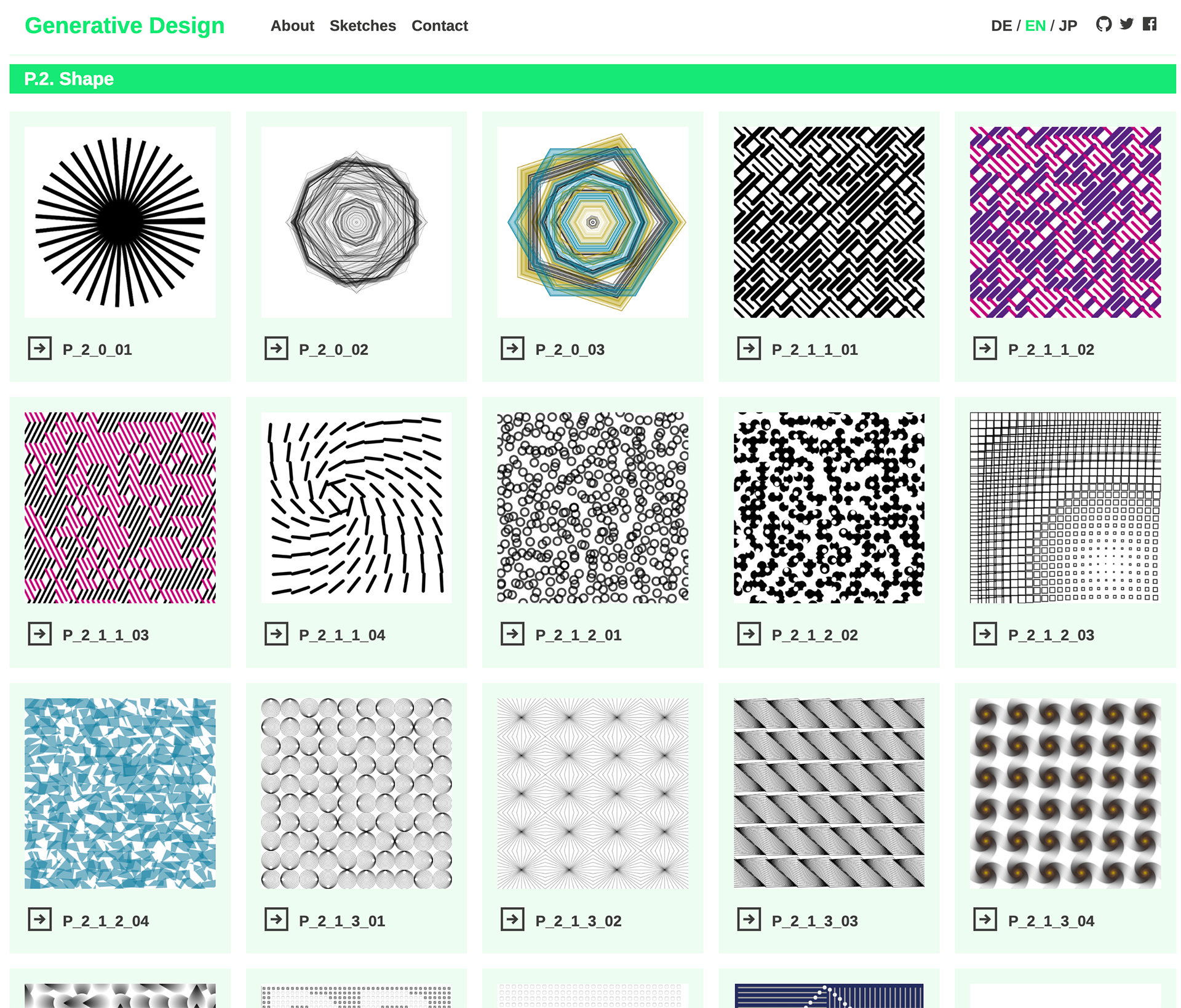Click the diagonal hatched bands thumbnail
The width and height of the screenshot is (1181, 1008).
[829, 793]
